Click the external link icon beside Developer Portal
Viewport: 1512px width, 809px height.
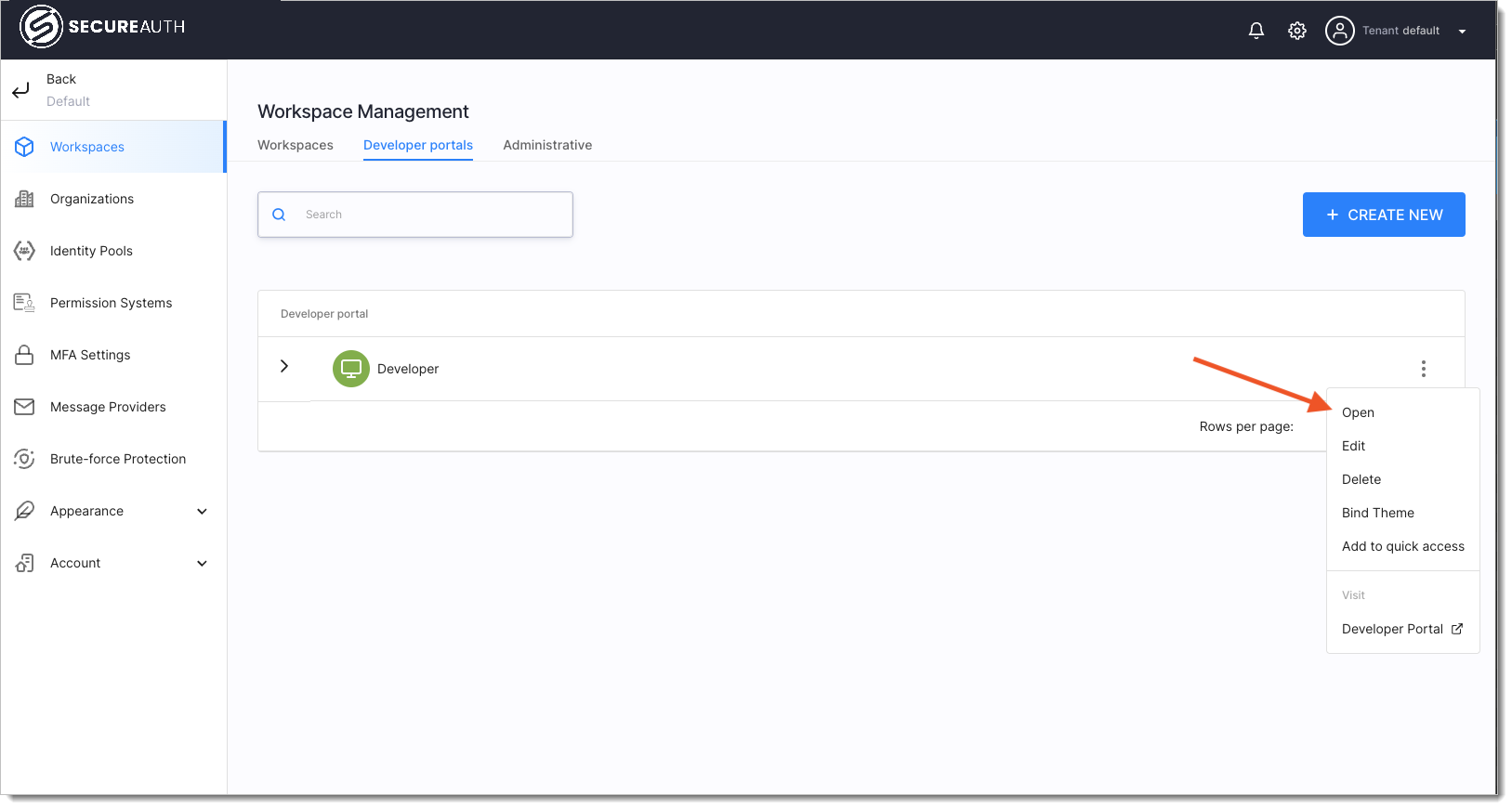1457,629
